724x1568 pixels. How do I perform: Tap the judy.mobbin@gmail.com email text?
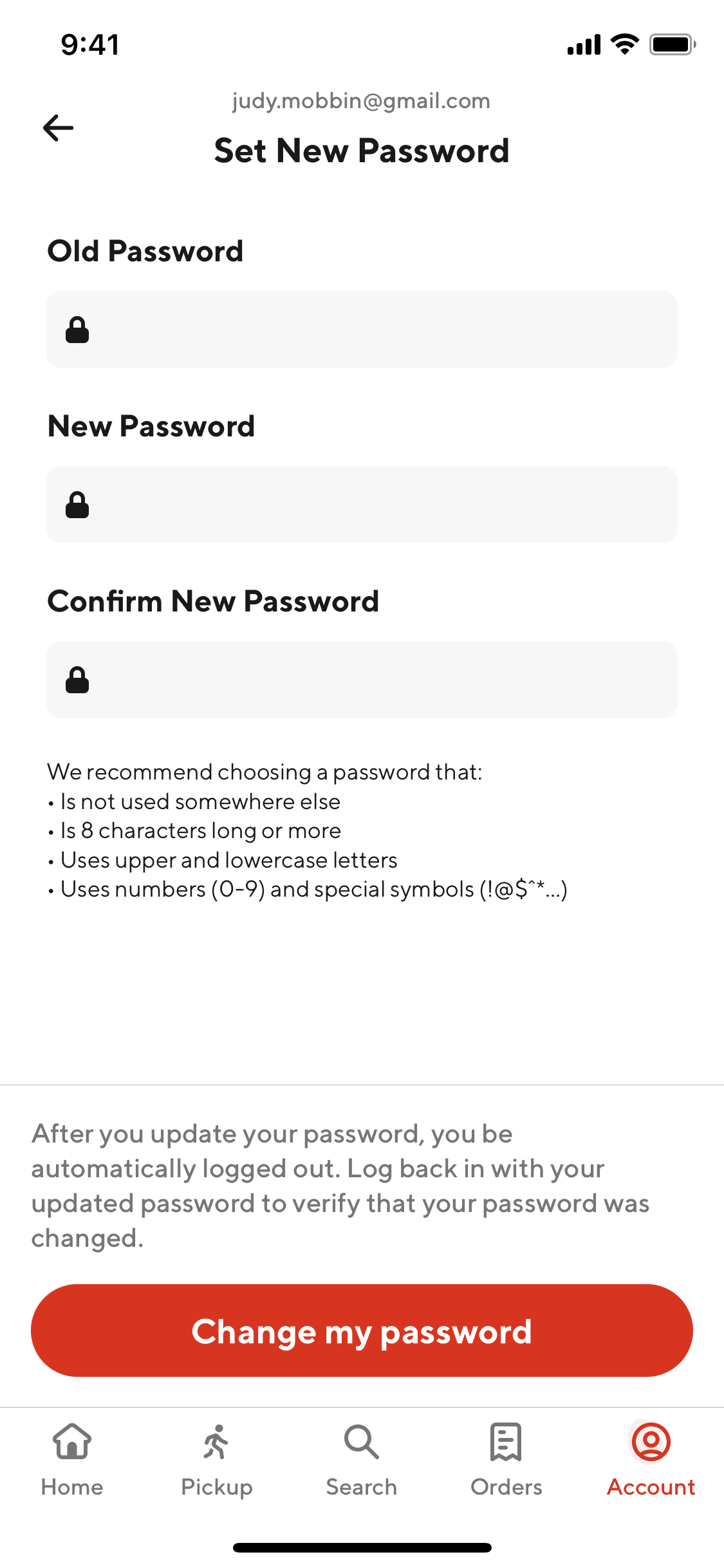361,101
